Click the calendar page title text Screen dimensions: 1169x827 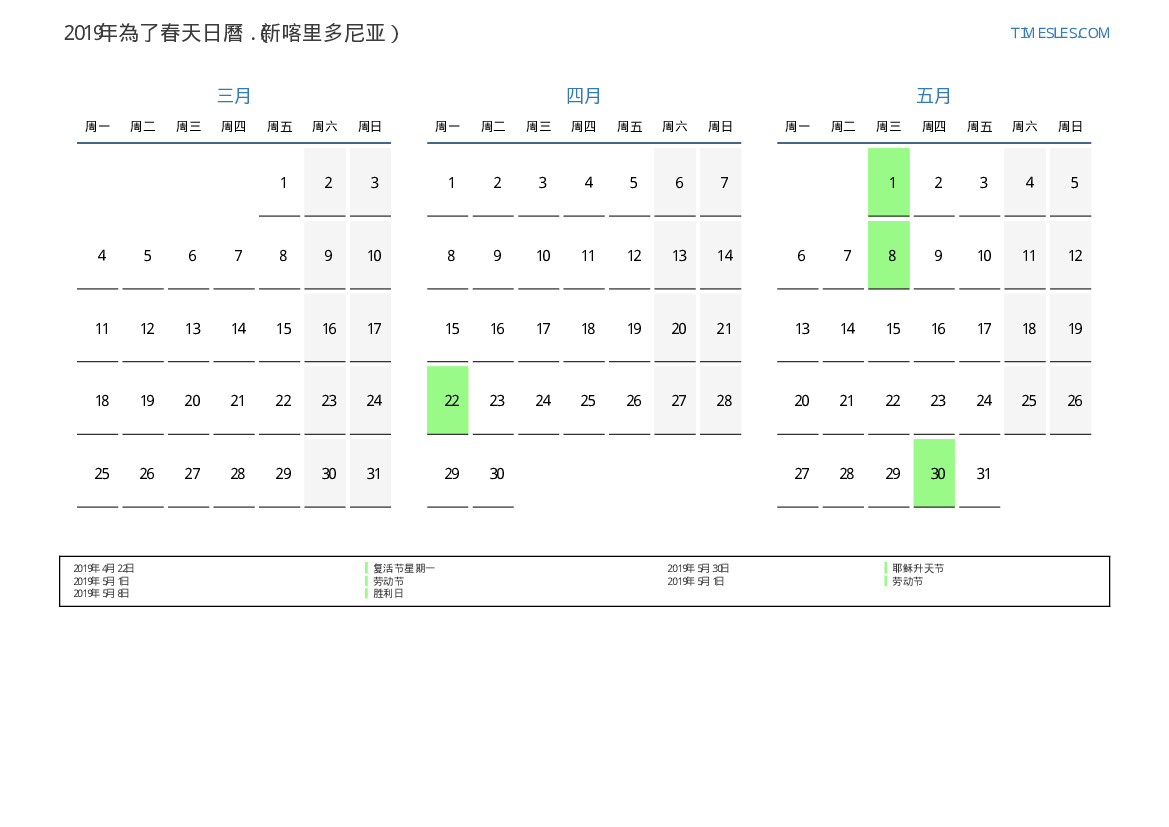(232, 33)
